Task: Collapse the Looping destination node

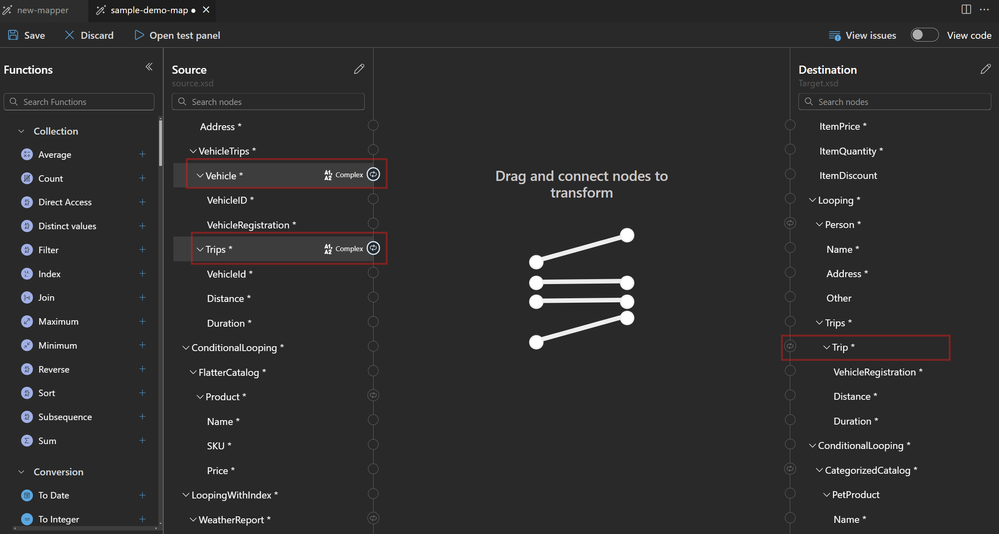Action: [812, 200]
